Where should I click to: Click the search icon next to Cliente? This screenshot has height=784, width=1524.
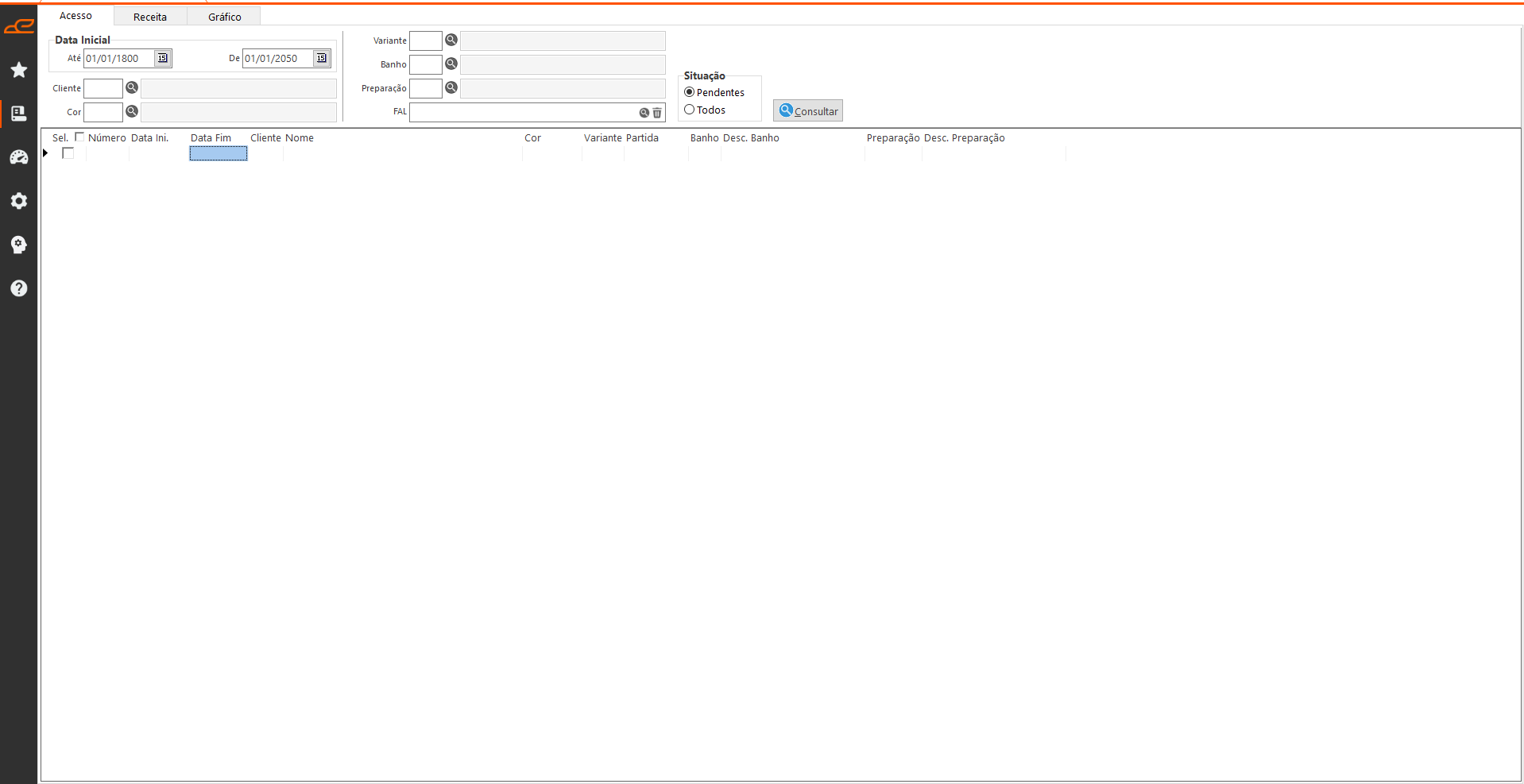pos(132,87)
